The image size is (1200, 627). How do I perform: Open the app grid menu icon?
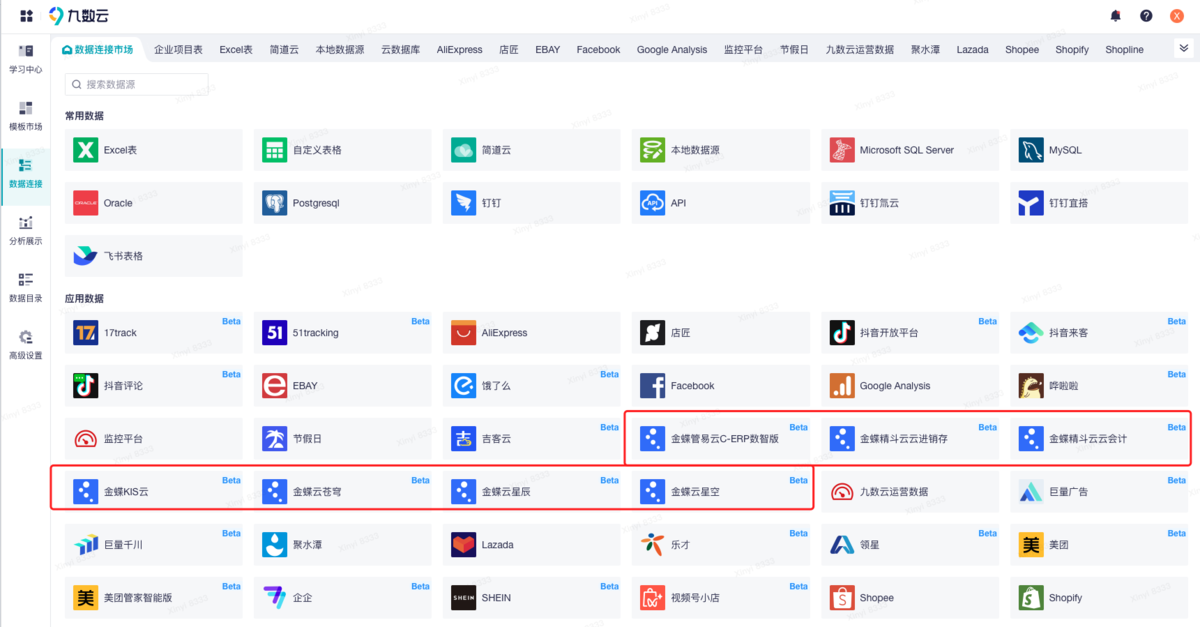[x=26, y=16]
